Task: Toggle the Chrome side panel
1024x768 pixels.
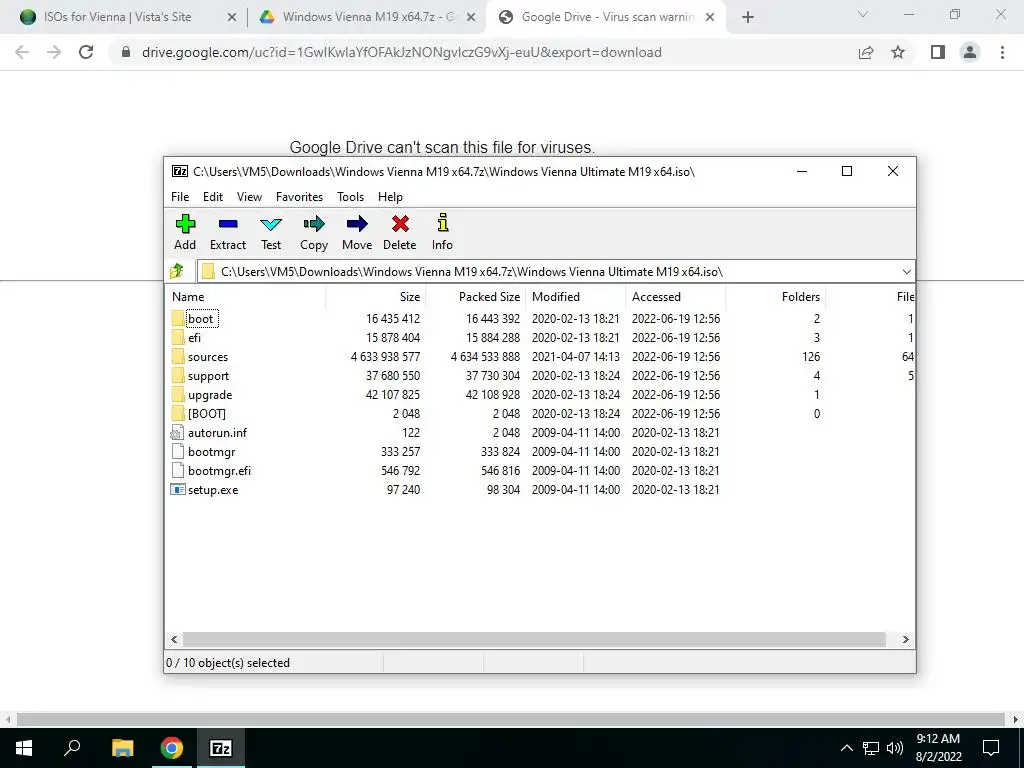Action: click(938, 52)
